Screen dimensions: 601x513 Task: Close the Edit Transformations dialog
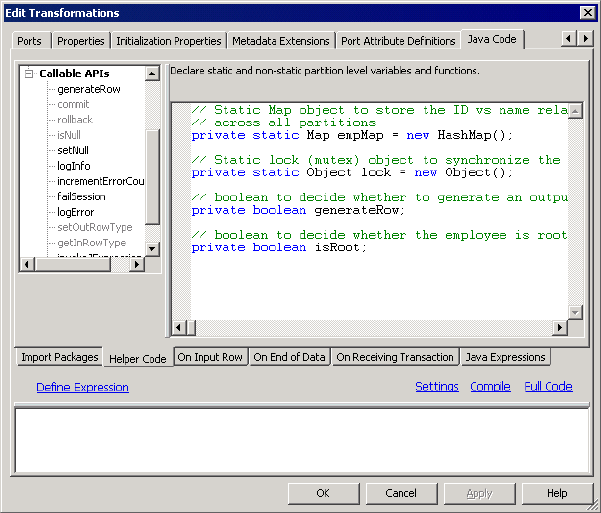pyautogui.click(x=587, y=13)
